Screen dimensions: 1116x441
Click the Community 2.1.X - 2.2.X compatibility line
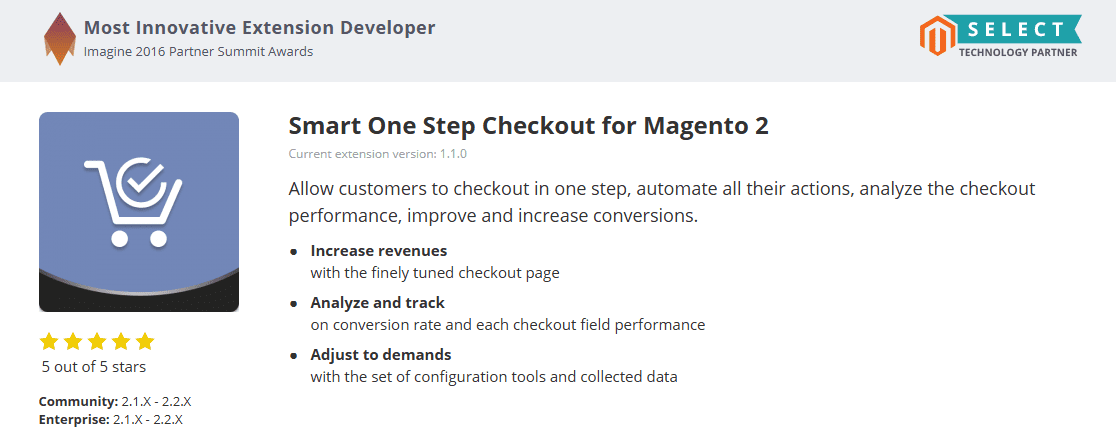tap(115, 401)
